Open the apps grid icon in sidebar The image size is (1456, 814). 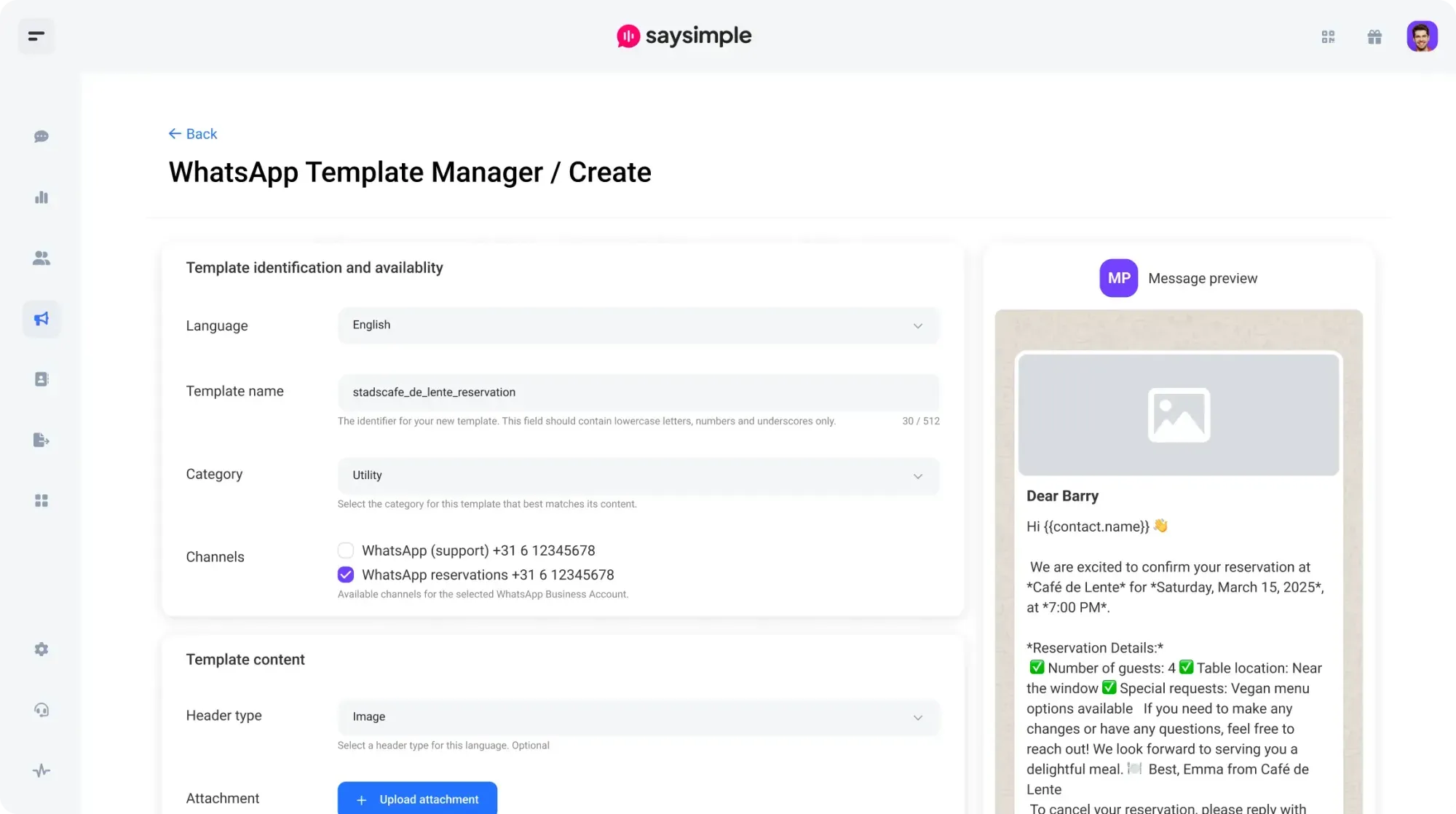tap(41, 500)
